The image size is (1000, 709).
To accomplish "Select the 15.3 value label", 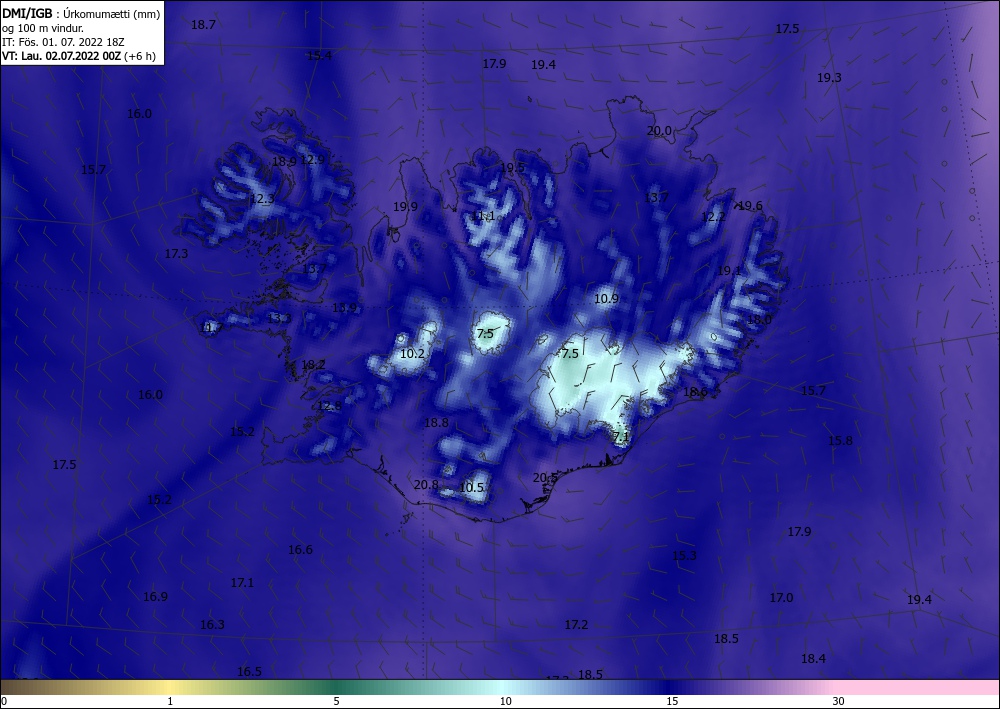I will [684, 556].
